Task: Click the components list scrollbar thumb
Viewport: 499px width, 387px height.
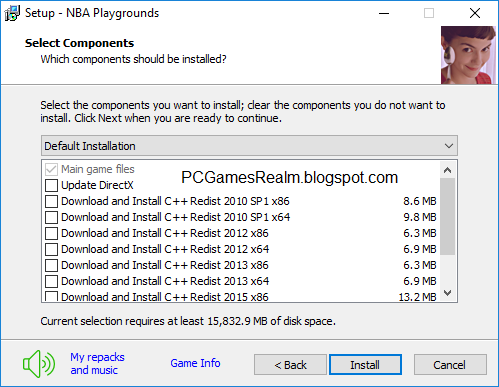Action: pos(448,216)
